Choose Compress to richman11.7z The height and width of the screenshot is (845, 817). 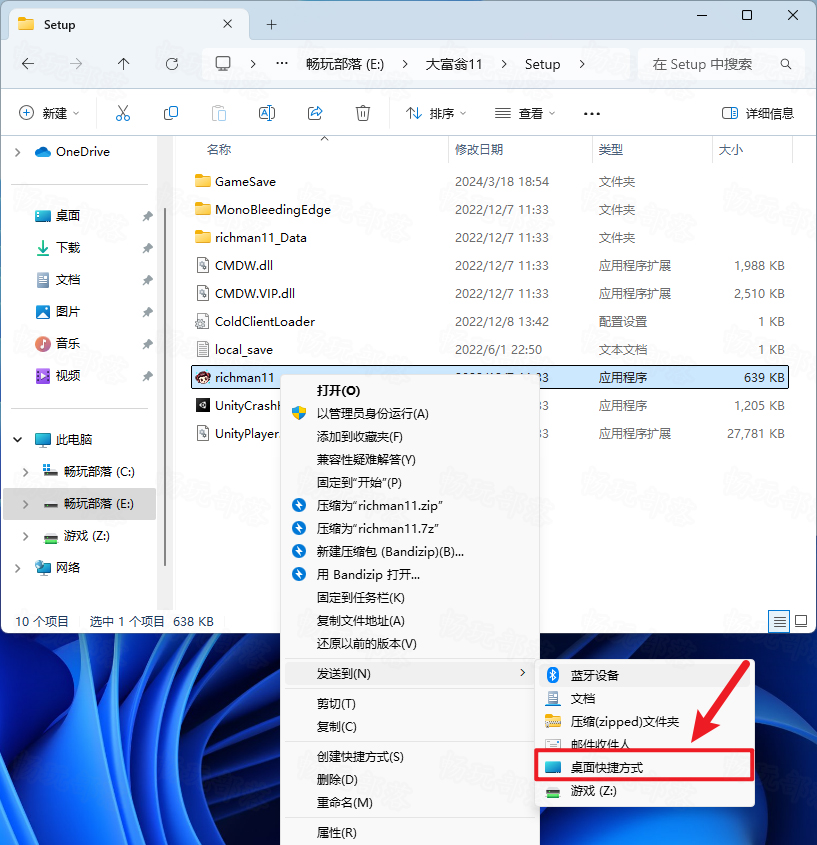pyautogui.click(x=378, y=529)
